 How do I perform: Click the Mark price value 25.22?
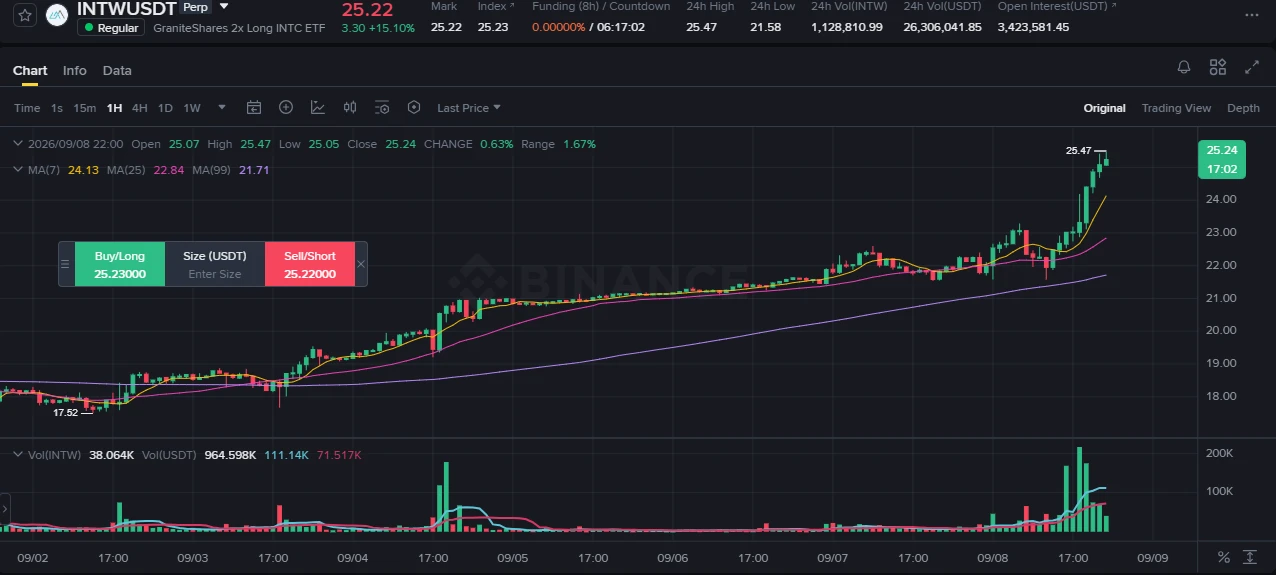[x=446, y=27]
